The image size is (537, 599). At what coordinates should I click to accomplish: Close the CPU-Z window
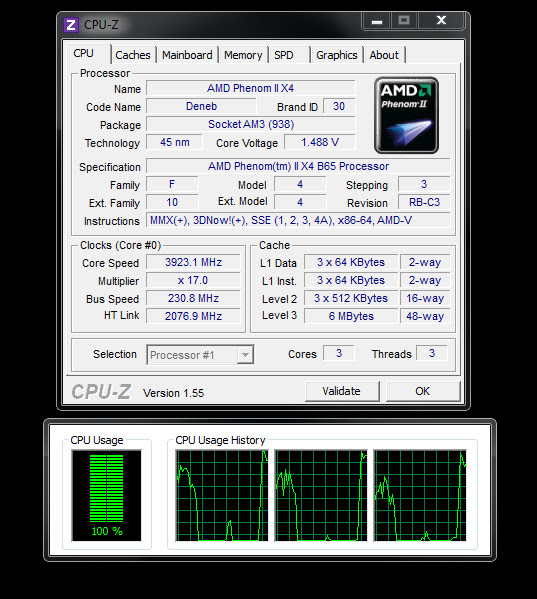click(x=442, y=21)
